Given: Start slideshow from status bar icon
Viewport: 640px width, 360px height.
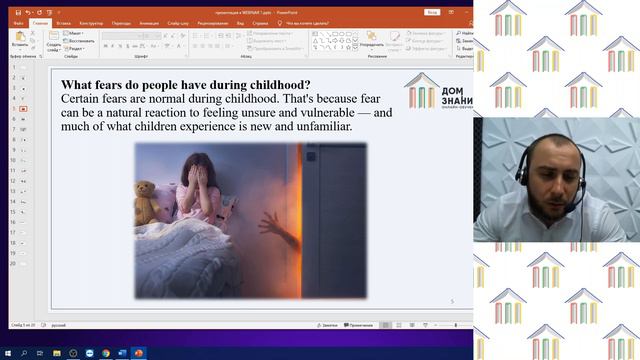Looking at the screenshot, I should coord(425,325).
